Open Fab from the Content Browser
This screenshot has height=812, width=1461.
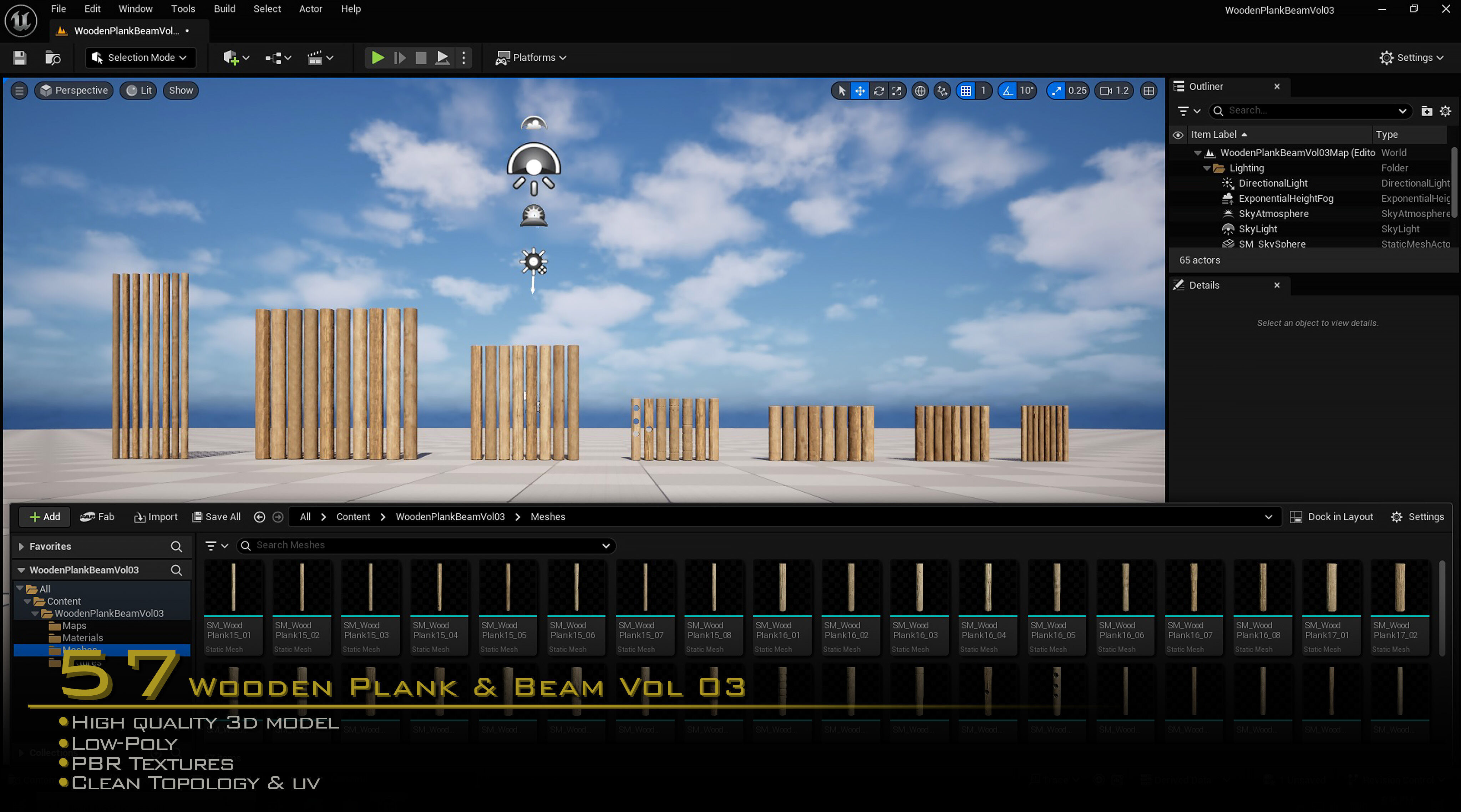(x=97, y=517)
